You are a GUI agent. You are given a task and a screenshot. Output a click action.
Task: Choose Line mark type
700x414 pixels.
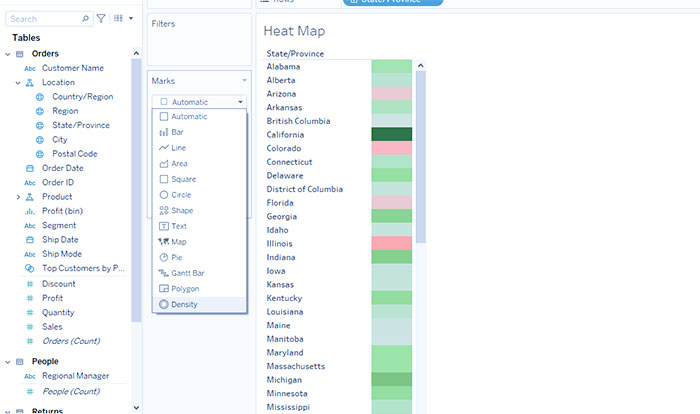199,148
